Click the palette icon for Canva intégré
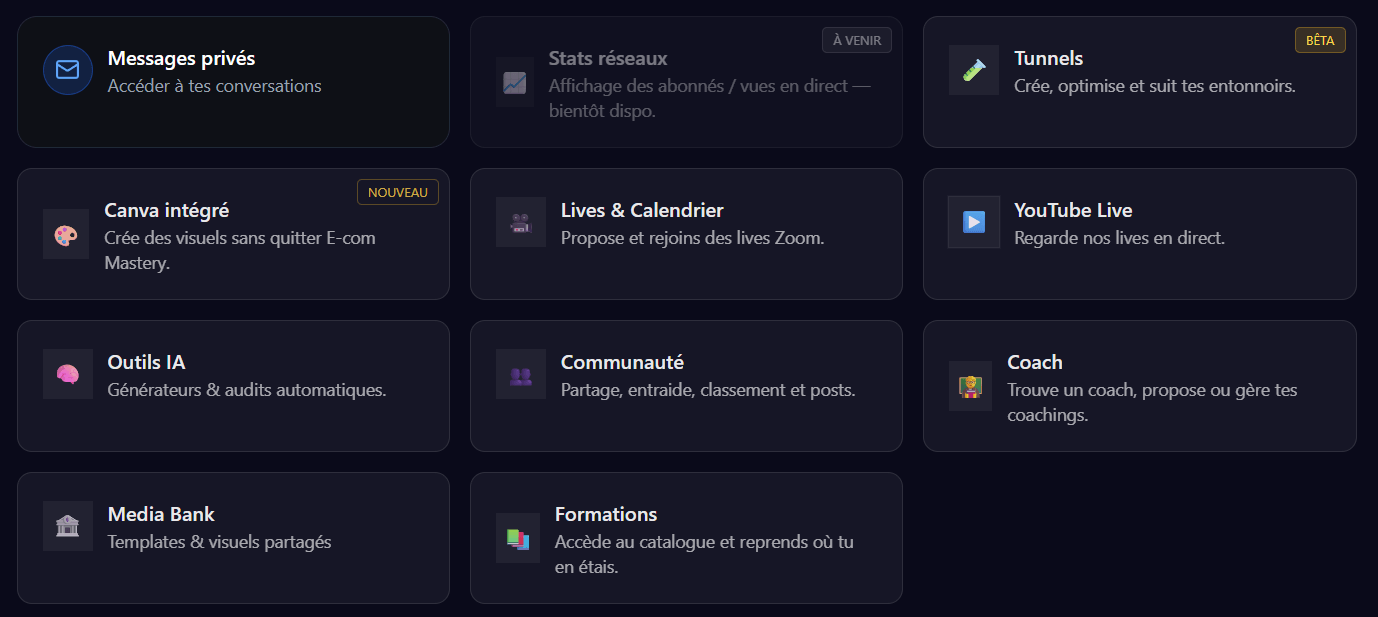 point(66,236)
